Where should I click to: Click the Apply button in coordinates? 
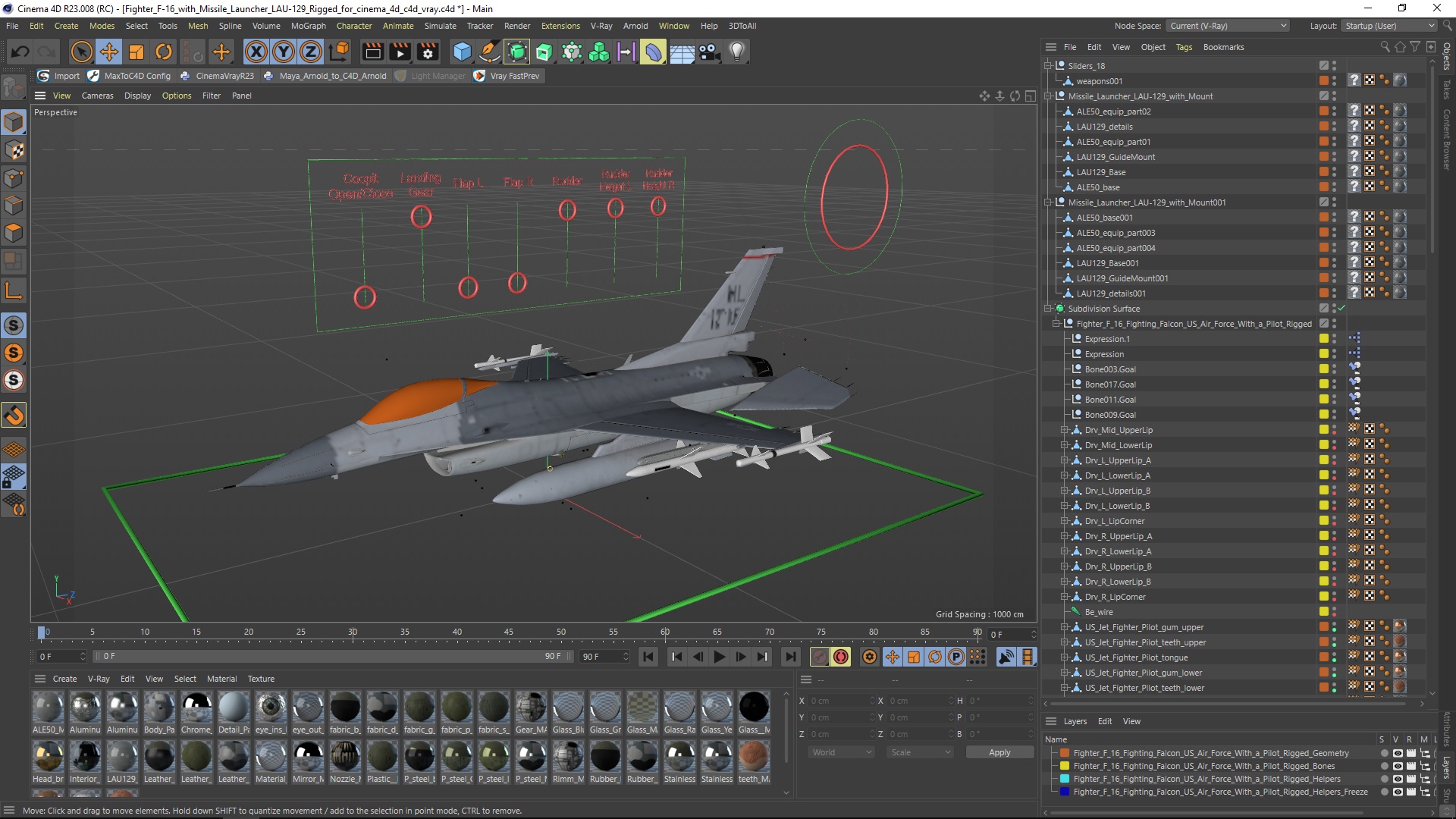tap(999, 752)
